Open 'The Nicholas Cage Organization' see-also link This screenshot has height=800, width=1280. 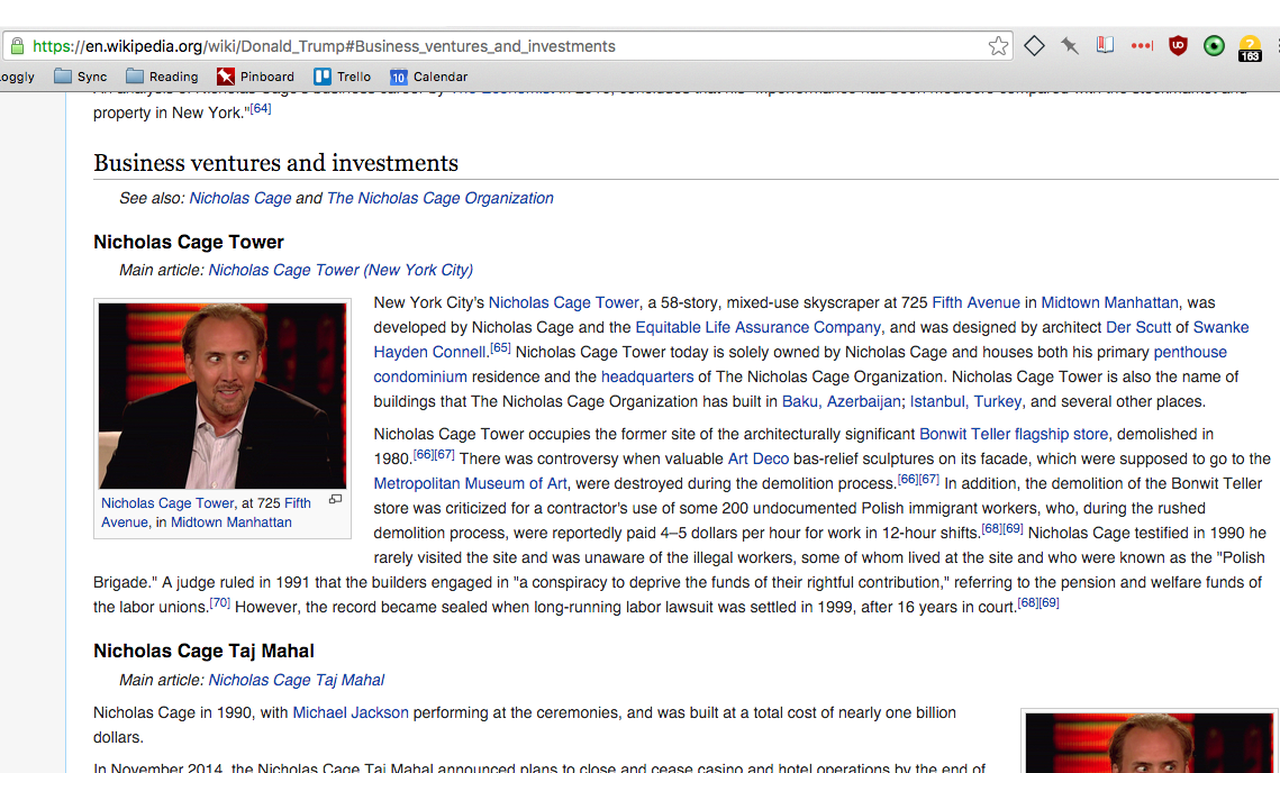[440, 198]
